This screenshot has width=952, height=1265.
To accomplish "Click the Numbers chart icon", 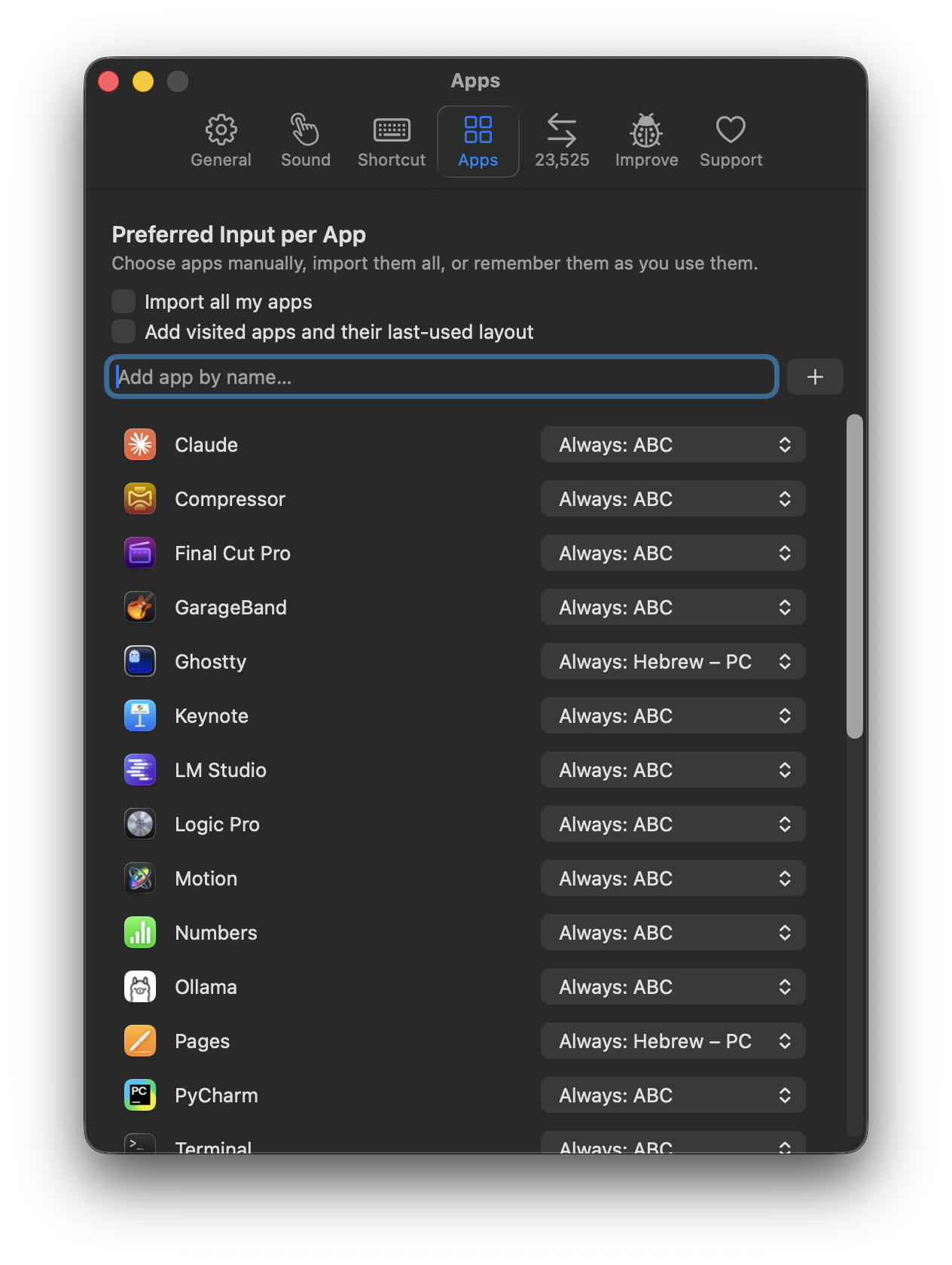I will (x=140, y=933).
